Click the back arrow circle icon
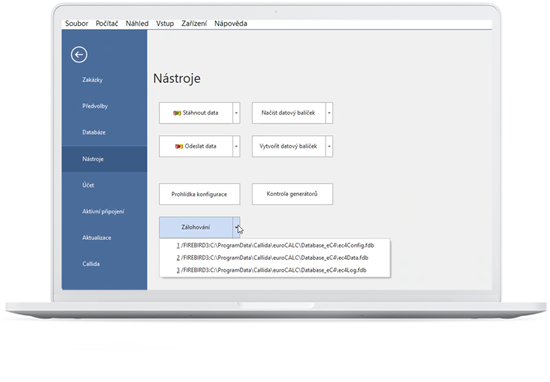Image resolution: width=550 pixels, height=382 pixels. coord(79,55)
